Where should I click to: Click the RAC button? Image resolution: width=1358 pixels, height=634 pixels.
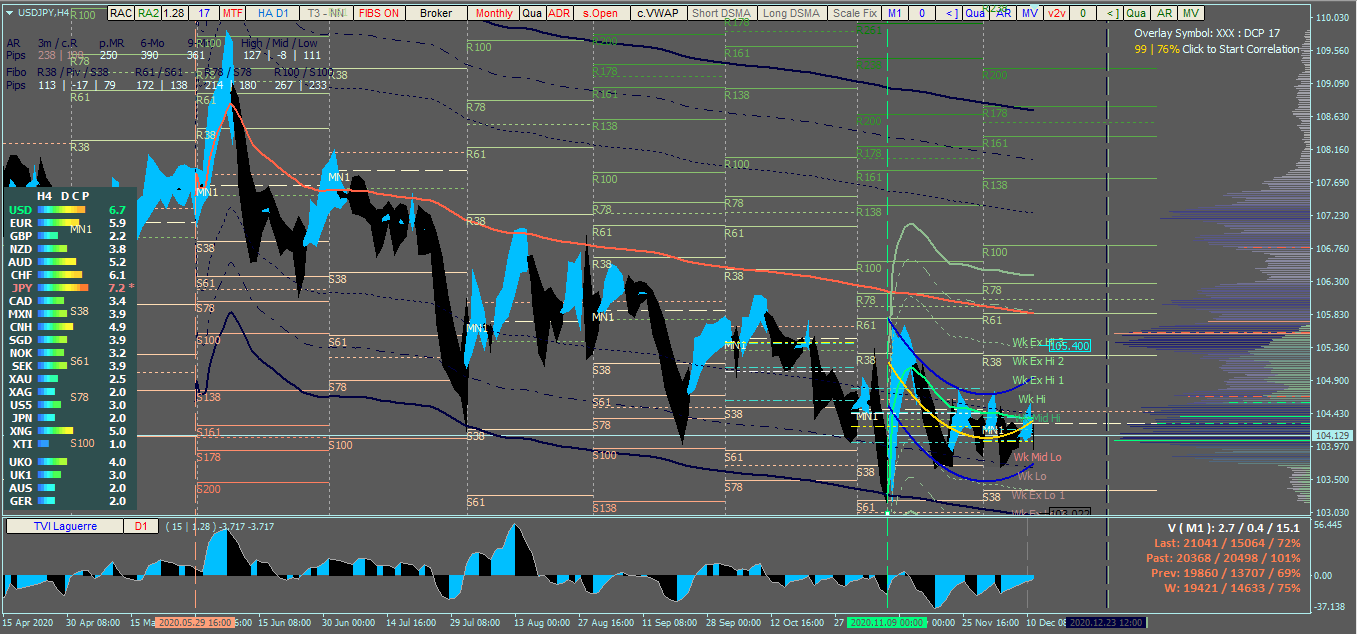[120, 13]
